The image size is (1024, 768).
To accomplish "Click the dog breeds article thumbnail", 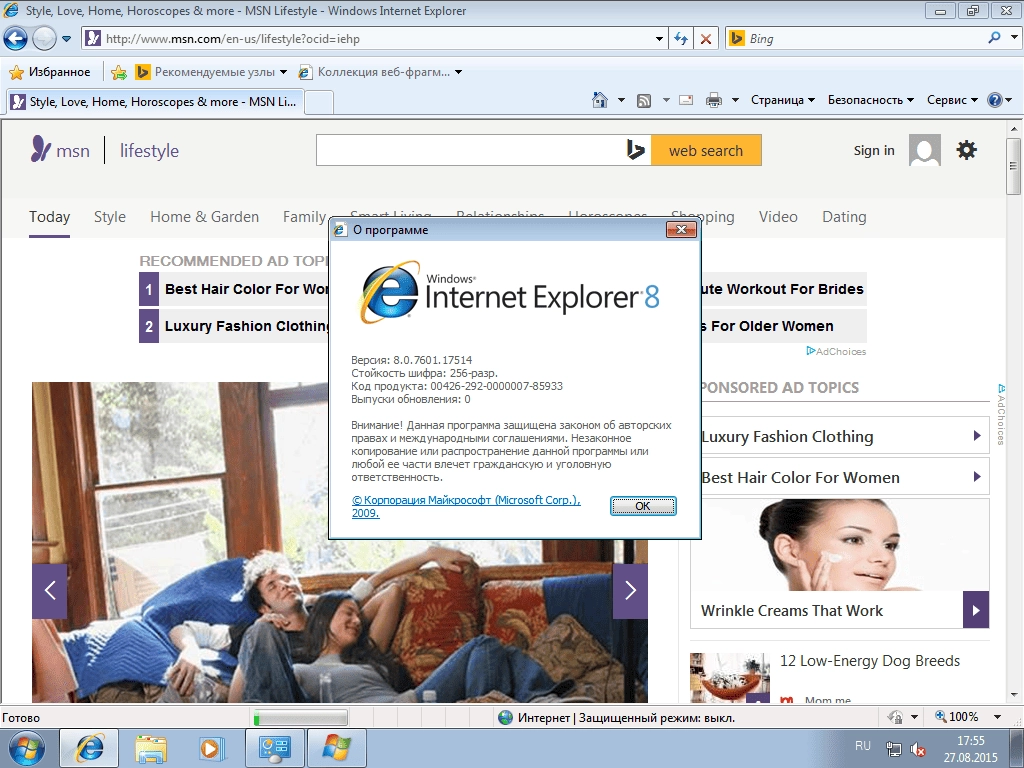I will pos(730,678).
